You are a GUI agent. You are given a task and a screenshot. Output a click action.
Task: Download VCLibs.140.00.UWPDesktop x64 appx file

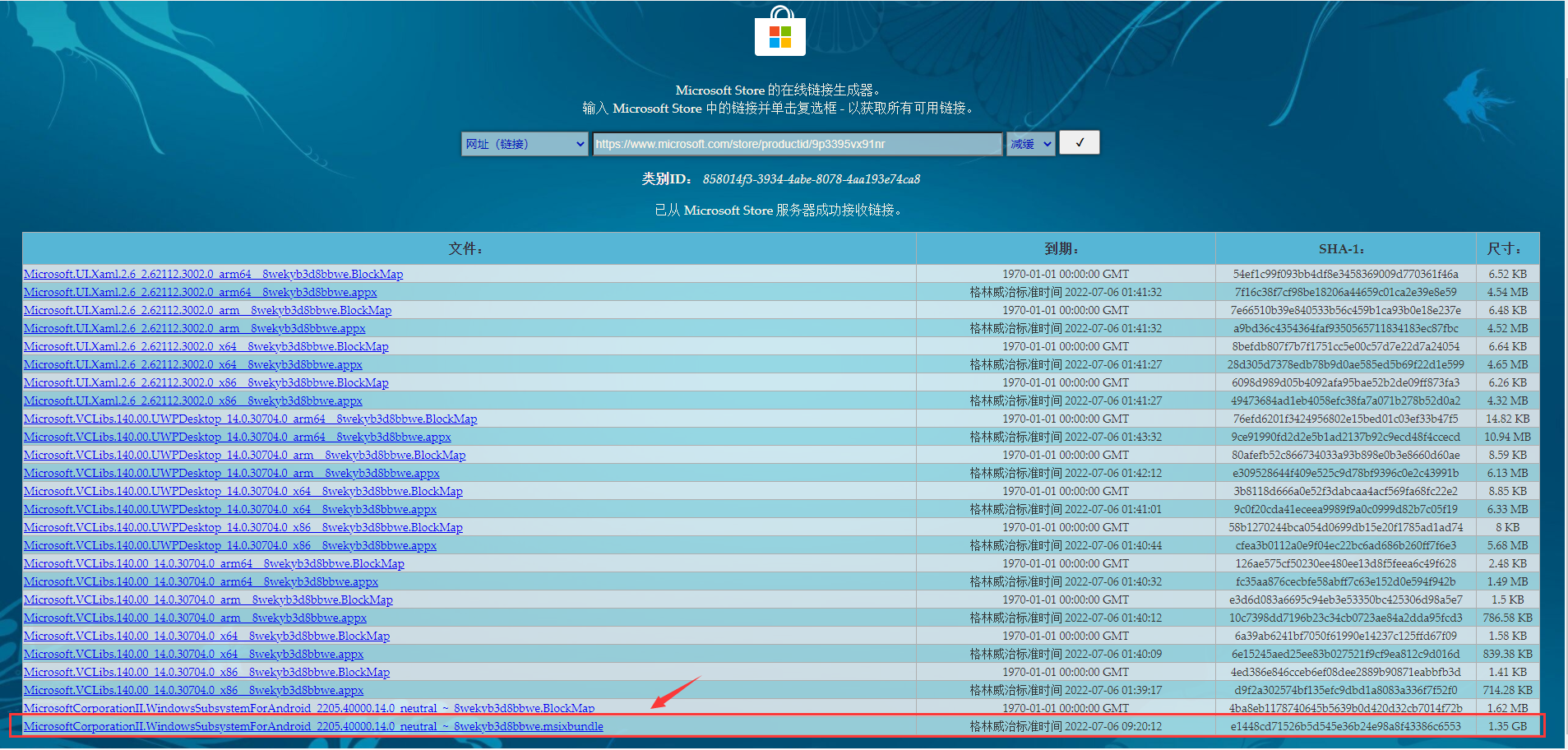(229, 509)
